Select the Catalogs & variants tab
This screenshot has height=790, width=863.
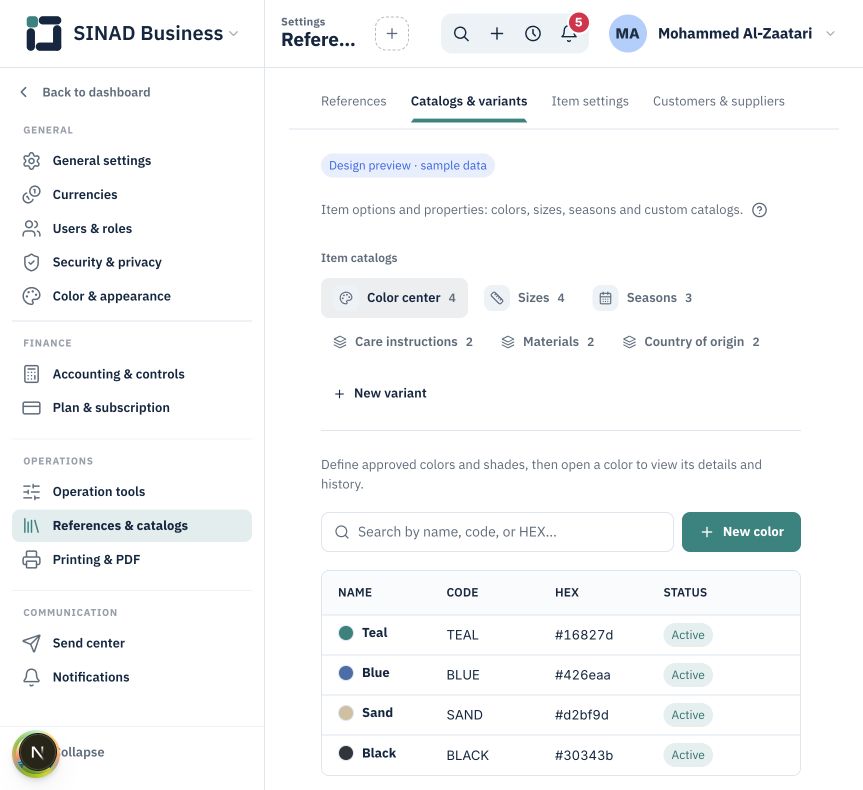[469, 101]
